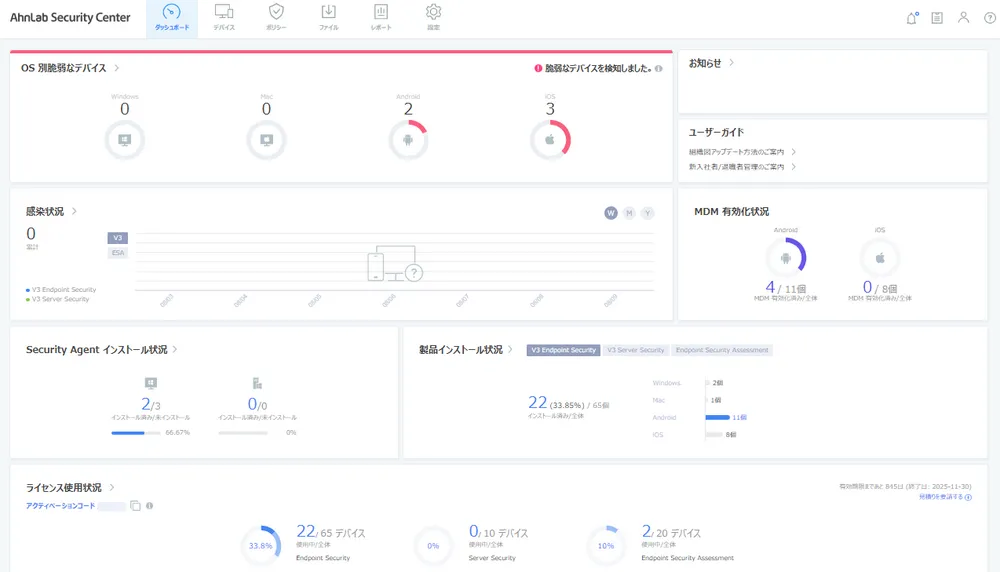The image size is (1000, 572).
Task: Select the V3 Server Security tab
Action: [636, 350]
